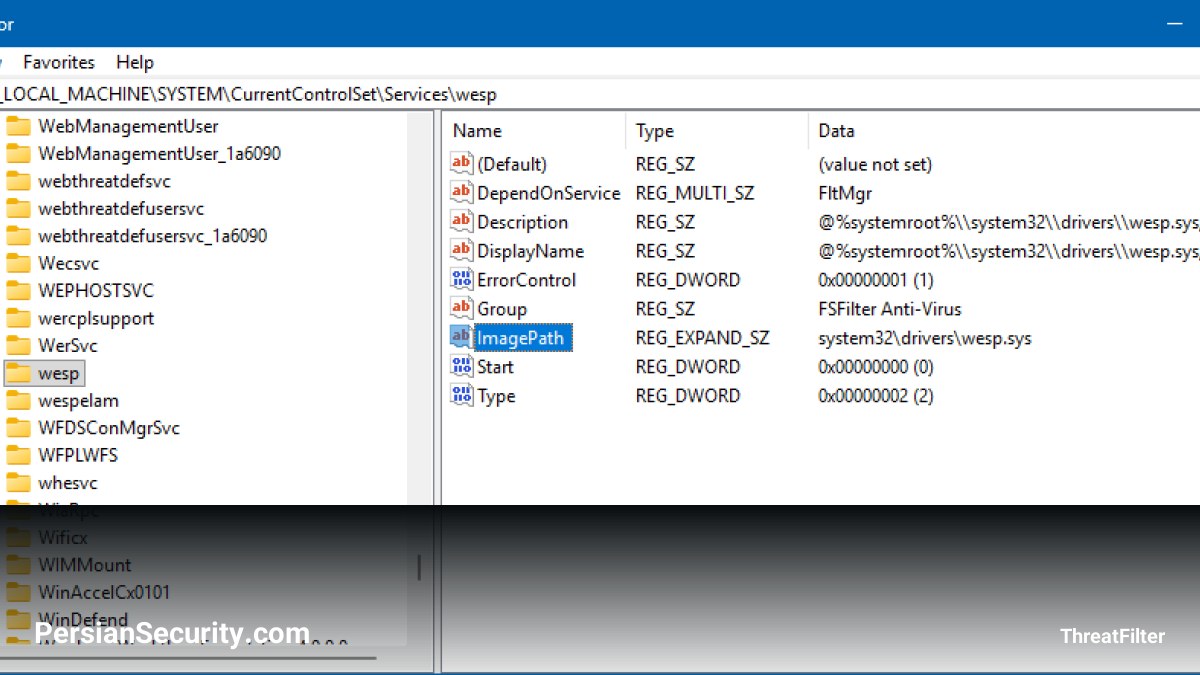1200x675 pixels.
Task: Select the Group registry value icon
Action: 461,308
